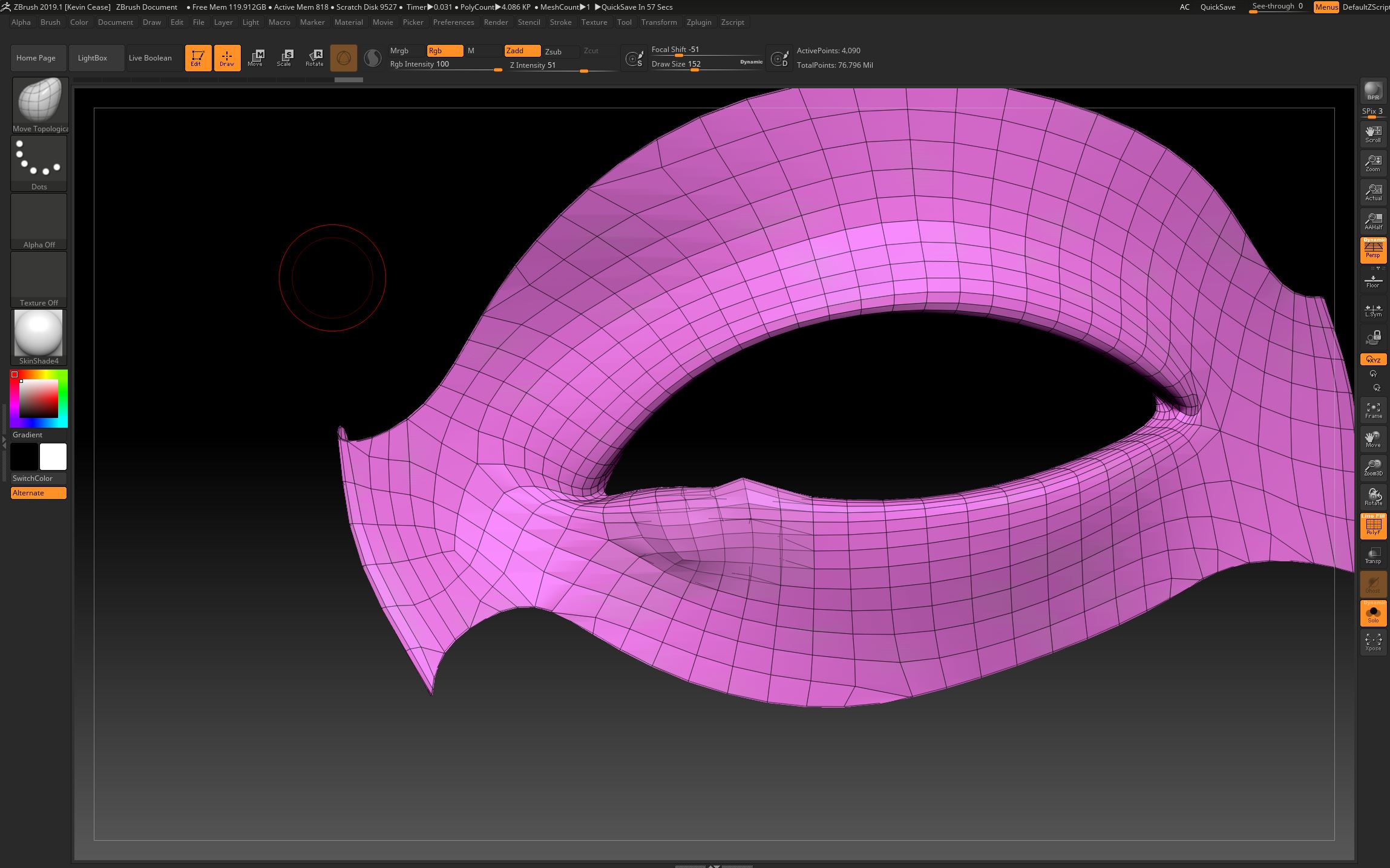Click the Home Page button
Image resolution: width=1390 pixels, height=868 pixels.
37,57
